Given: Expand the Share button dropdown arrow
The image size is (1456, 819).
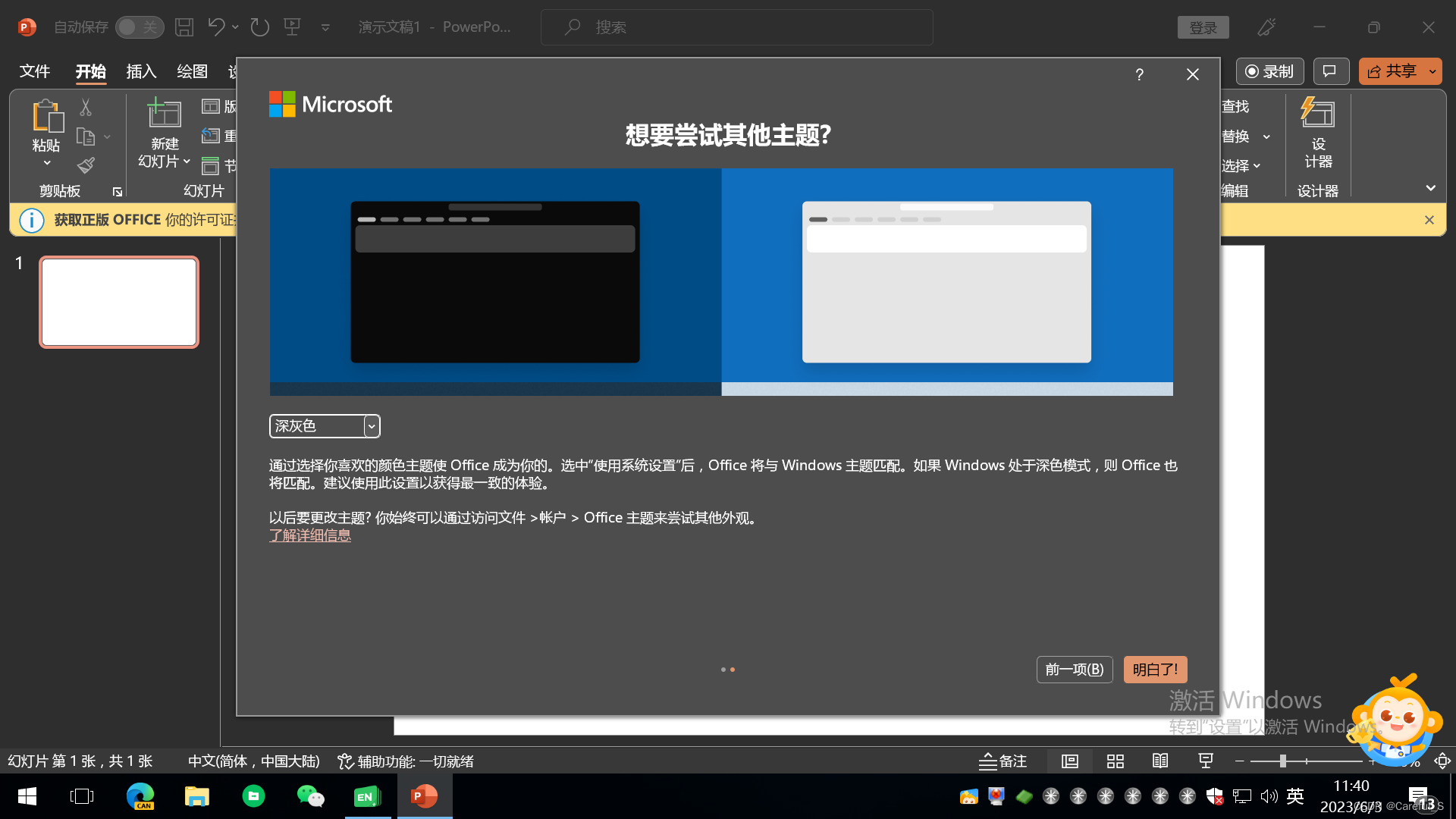Looking at the screenshot, I should pos(1432,71).
